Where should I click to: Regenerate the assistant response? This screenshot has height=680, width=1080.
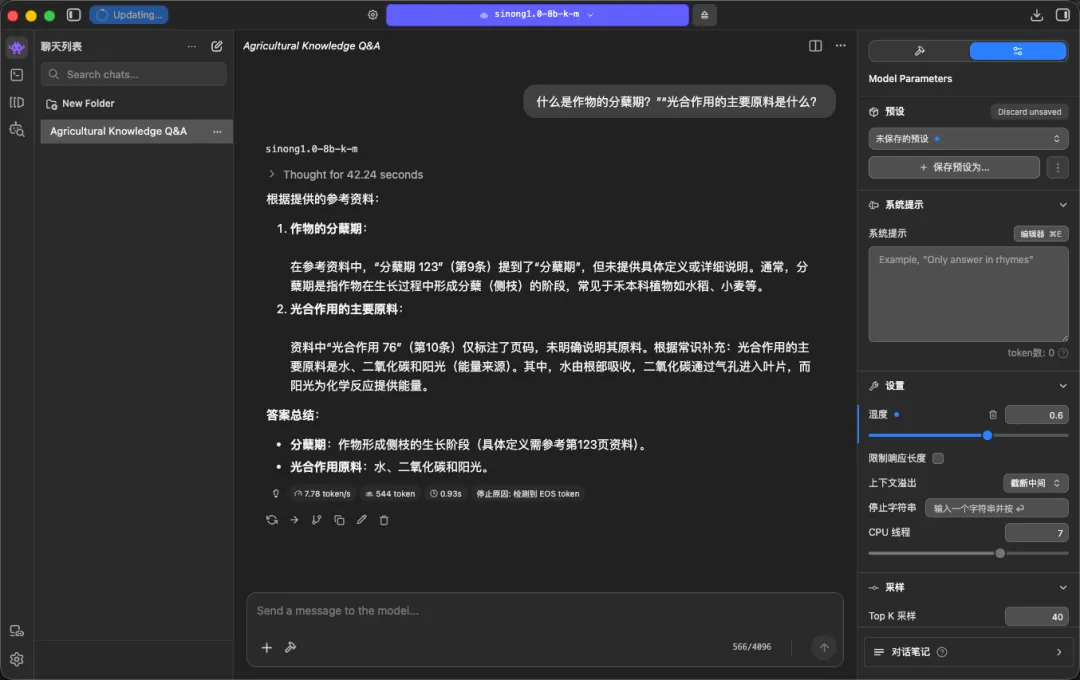272,520
